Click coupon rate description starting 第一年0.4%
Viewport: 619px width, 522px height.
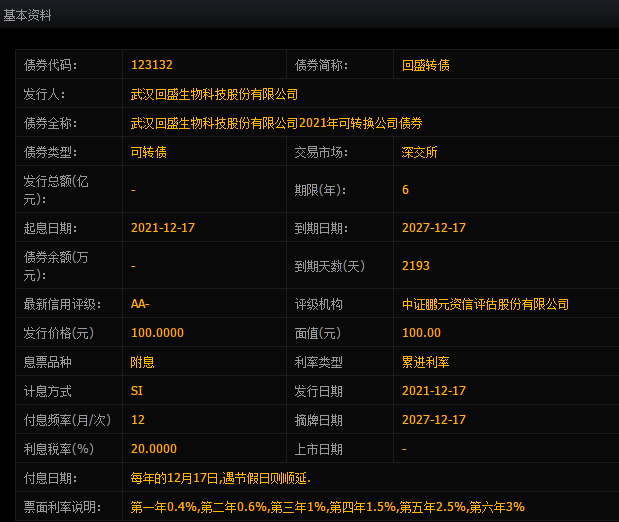(328, 507)
